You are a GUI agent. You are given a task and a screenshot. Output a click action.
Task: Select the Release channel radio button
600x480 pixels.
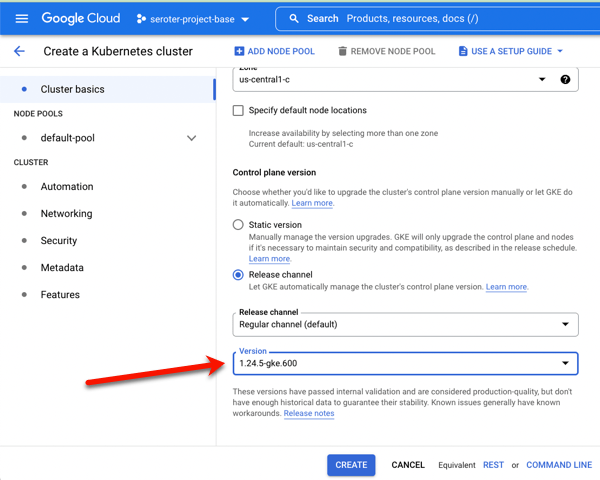238,274
